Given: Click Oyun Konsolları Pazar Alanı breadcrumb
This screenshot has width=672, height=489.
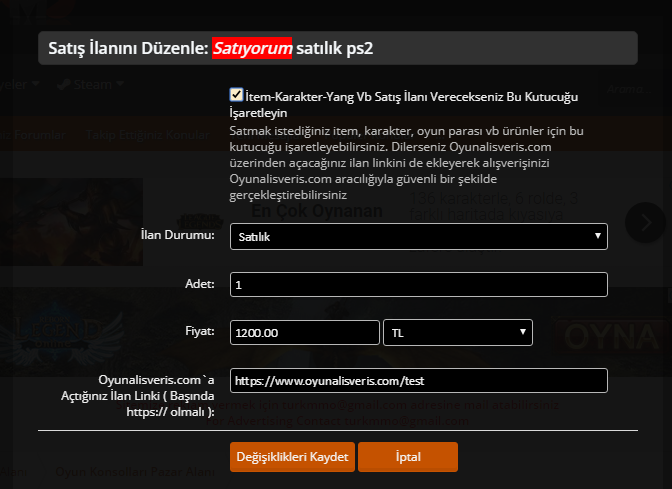Looking at the screenshot, I should (x=135, y=472).
